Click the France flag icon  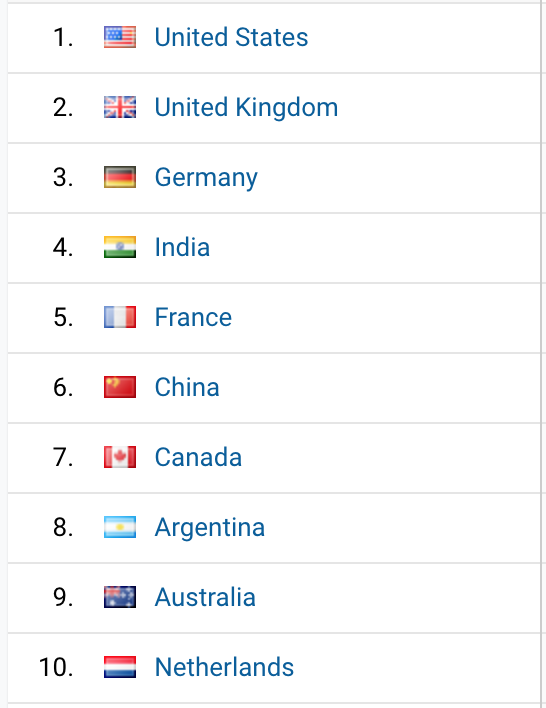(120, 317)
